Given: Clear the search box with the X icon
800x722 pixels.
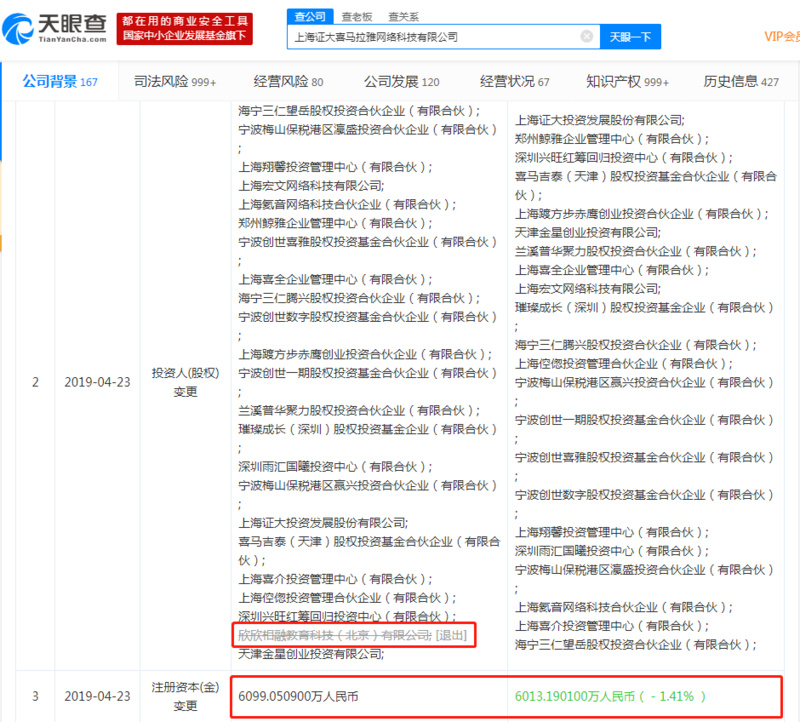Looking at the screenshot, I should pos(587,36).
